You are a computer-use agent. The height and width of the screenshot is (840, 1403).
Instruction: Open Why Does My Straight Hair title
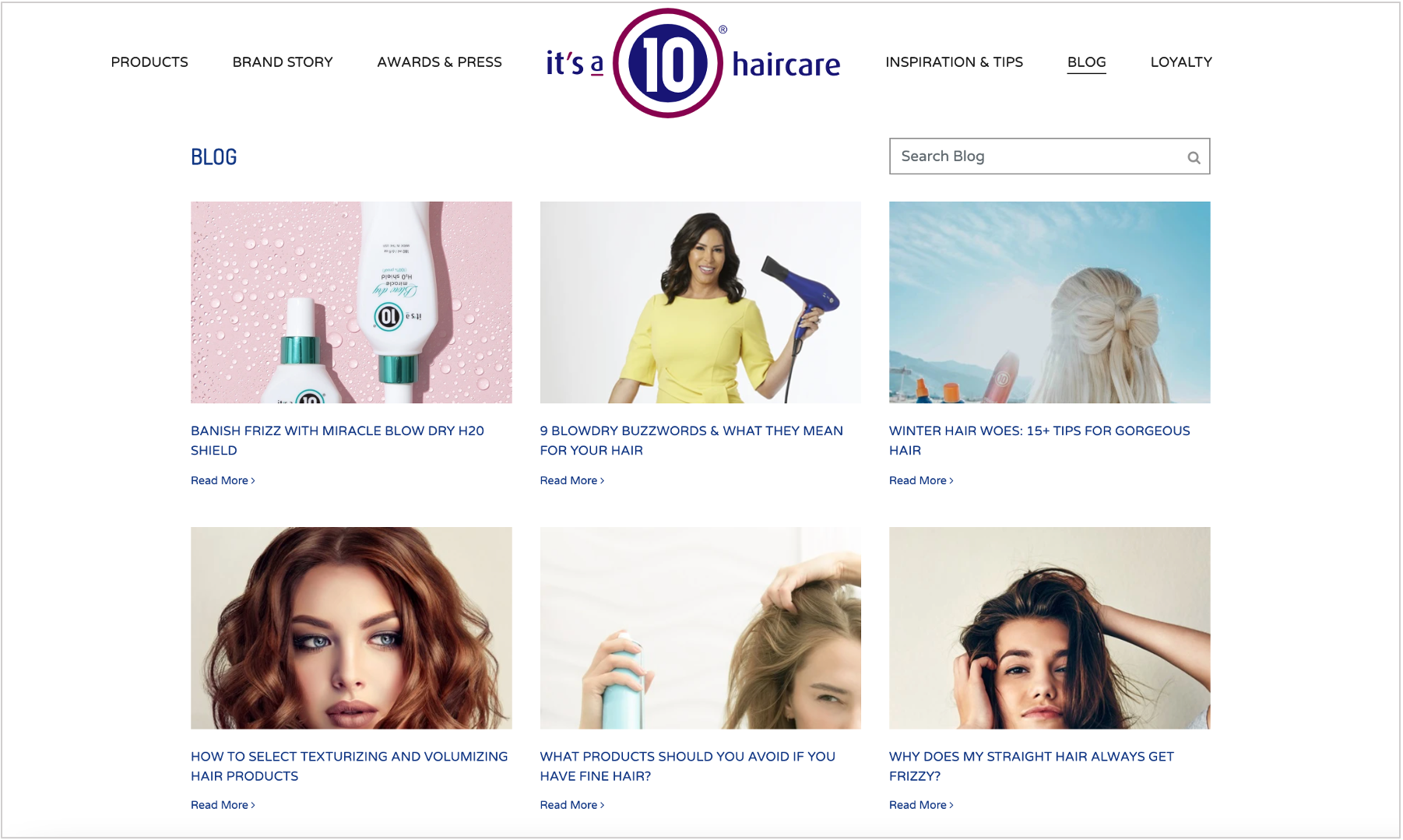(x=1032, y=766)
